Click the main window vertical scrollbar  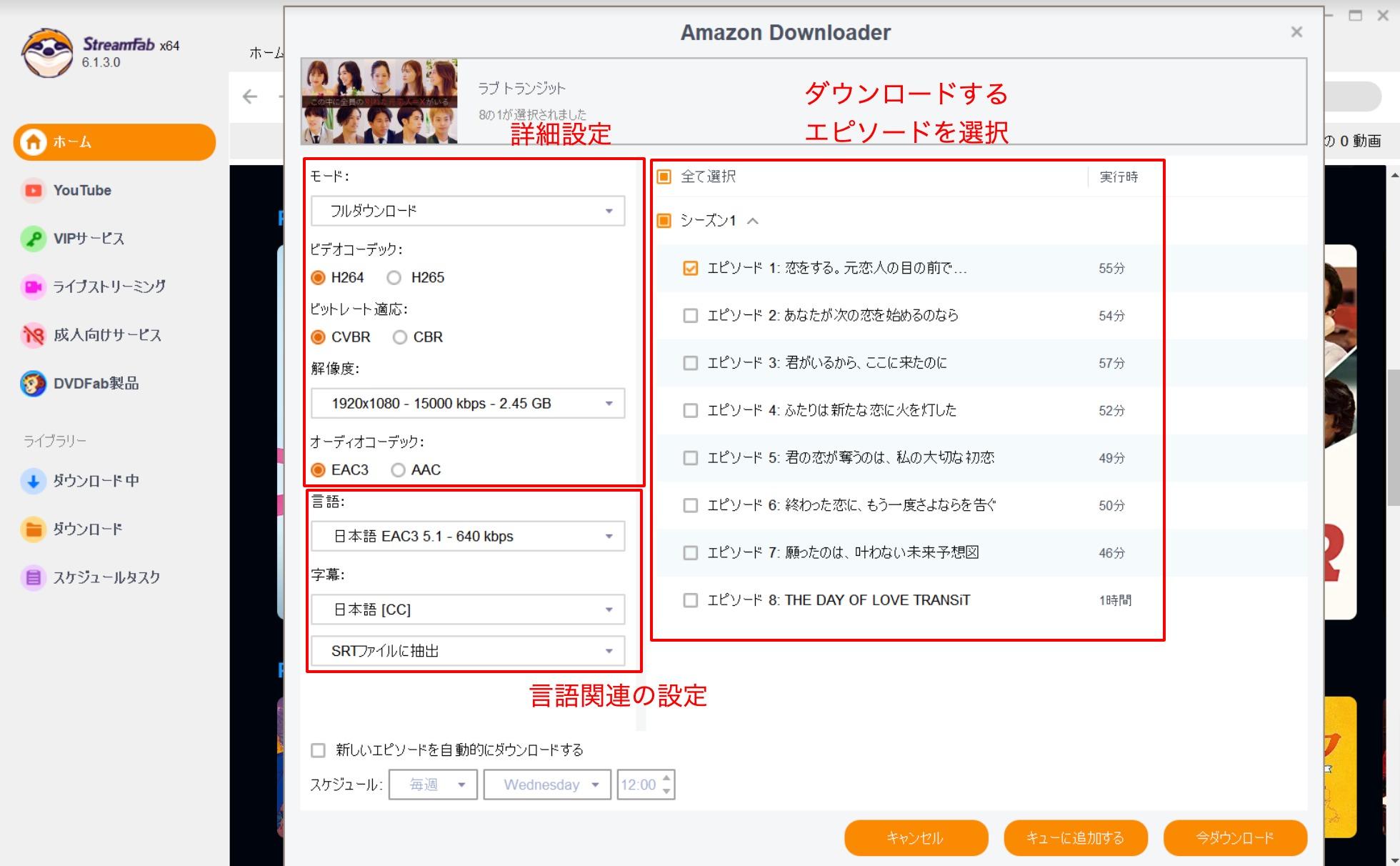(1394, 436)
